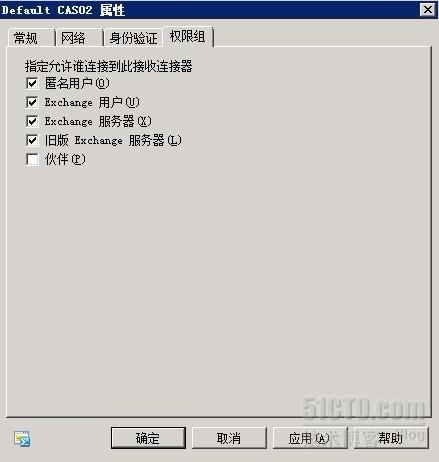The image size is (439, 462).
Task: Switch to the 常规 tab
Action: pyautogui.click(x=31, y=38)
